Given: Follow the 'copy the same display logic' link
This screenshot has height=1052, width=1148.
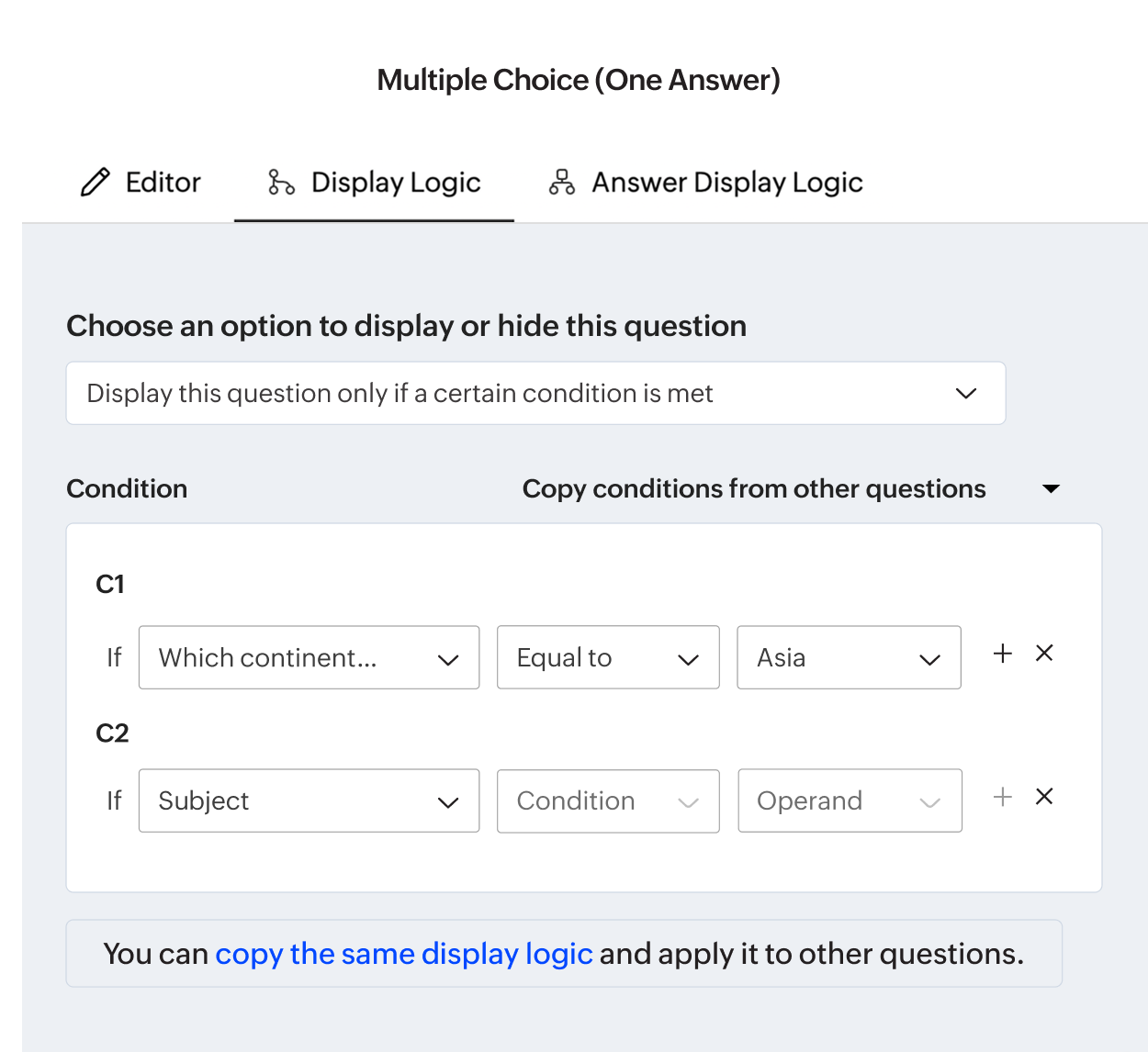Looking at the screenshot, I should click(403, 955).
